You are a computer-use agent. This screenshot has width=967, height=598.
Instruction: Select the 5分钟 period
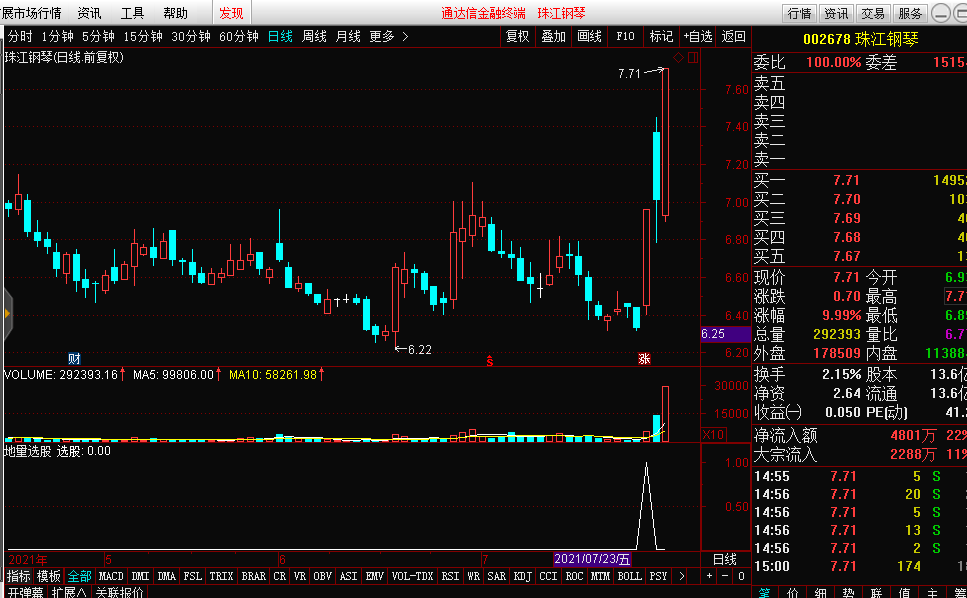(x=98, y=37)
